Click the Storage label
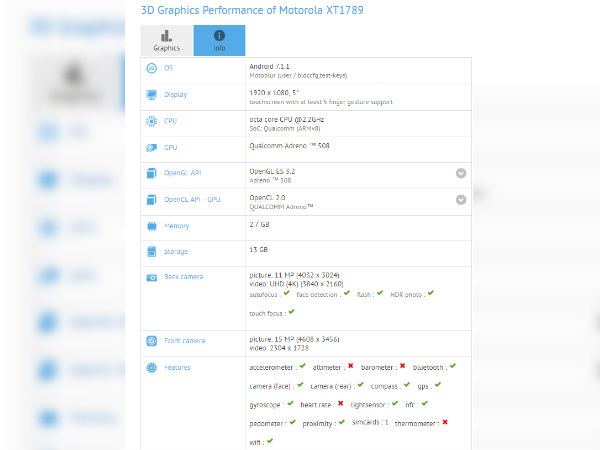 pos(176,252)
